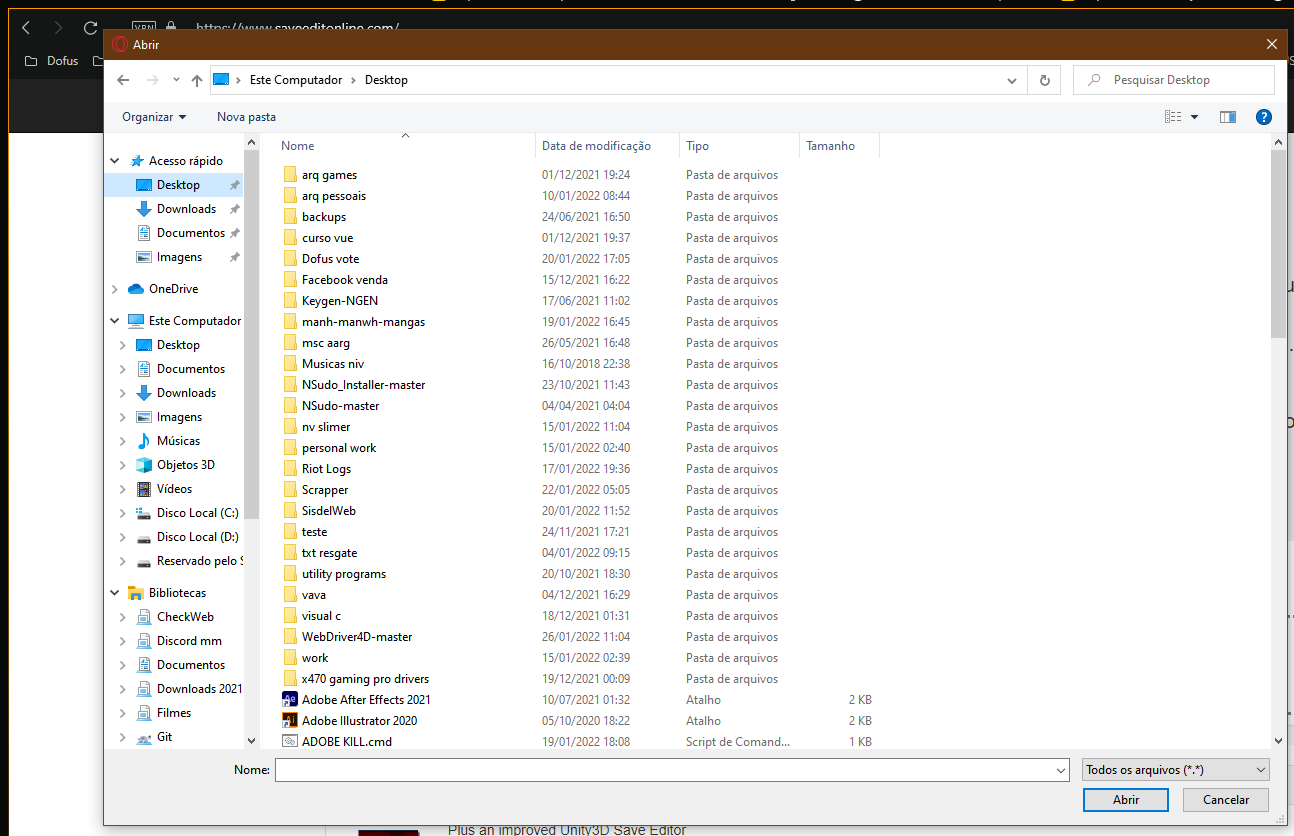Select the x470 gaming pro drivers folder name

(x=365, y=679)
